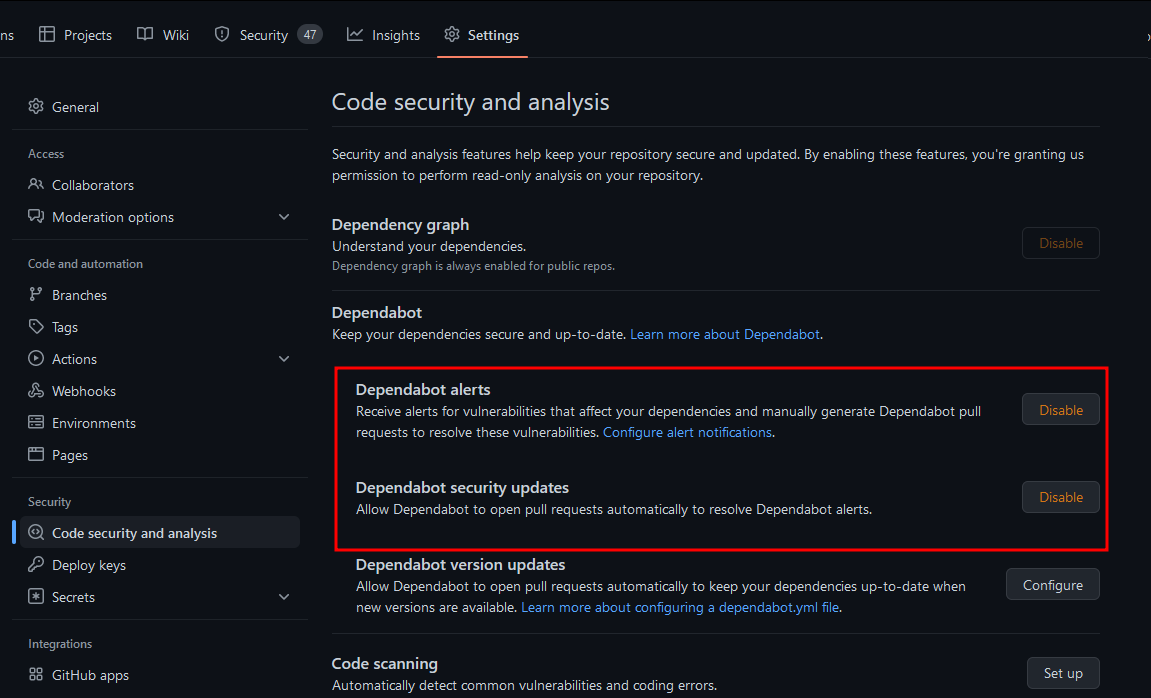Viewport: 1151px width, 698px height.
Task: Expand the Actions submenu chevron
Action: point(284,359)
